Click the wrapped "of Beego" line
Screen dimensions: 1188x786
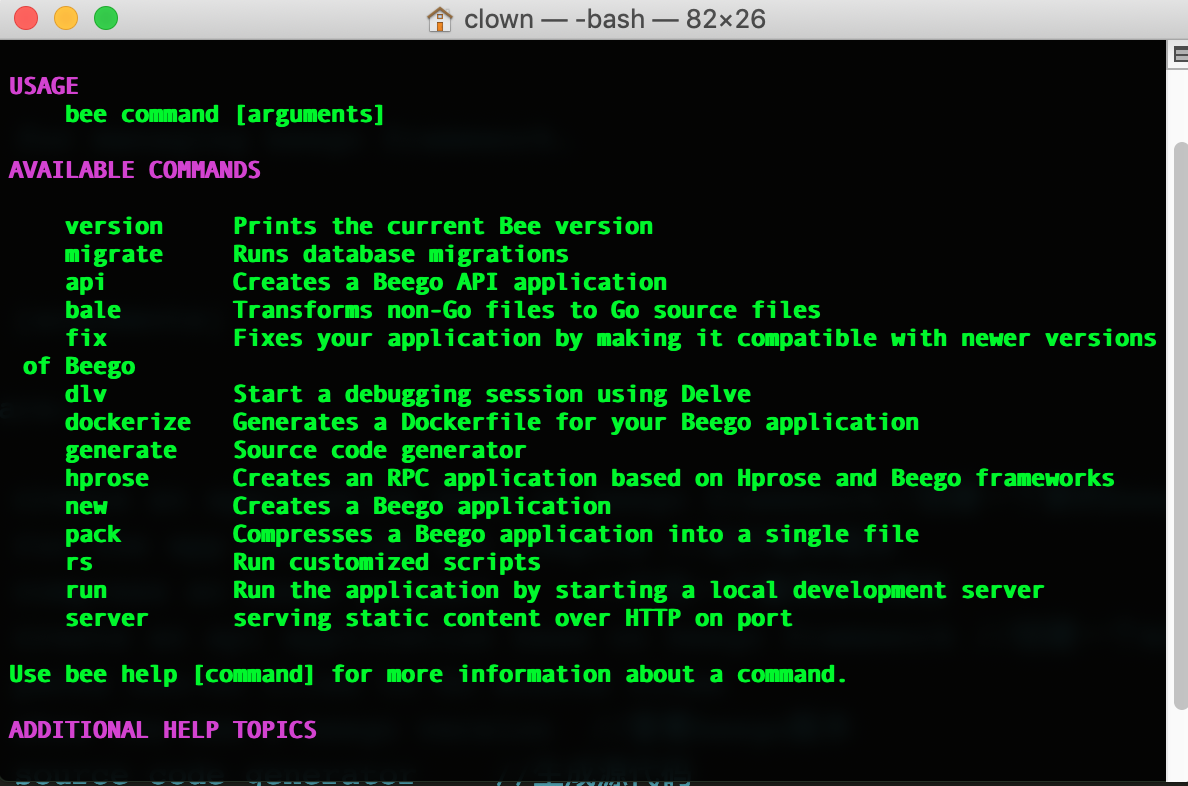[79, 367]
